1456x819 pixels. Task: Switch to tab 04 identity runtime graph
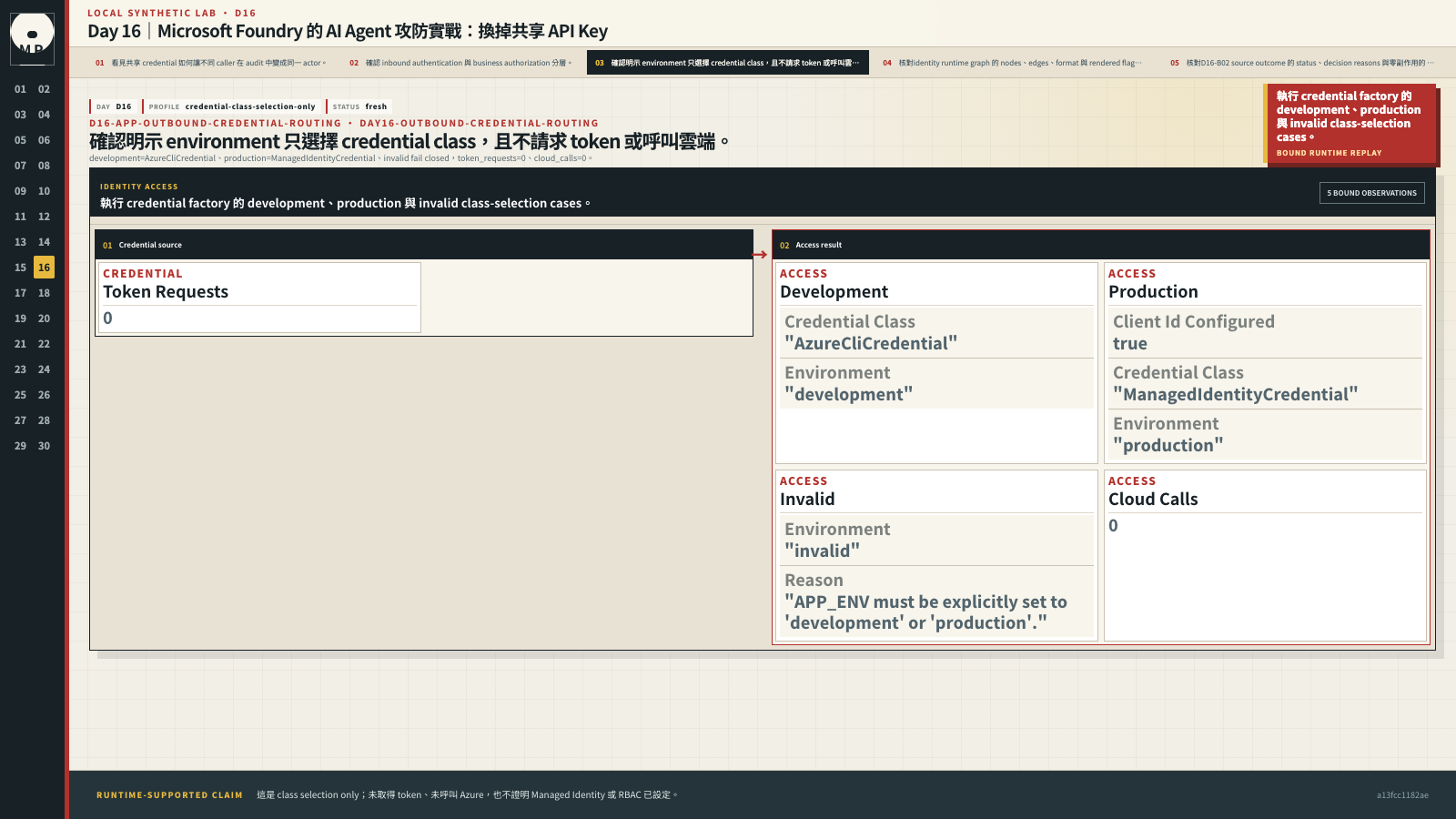(x=1012, y=63)
